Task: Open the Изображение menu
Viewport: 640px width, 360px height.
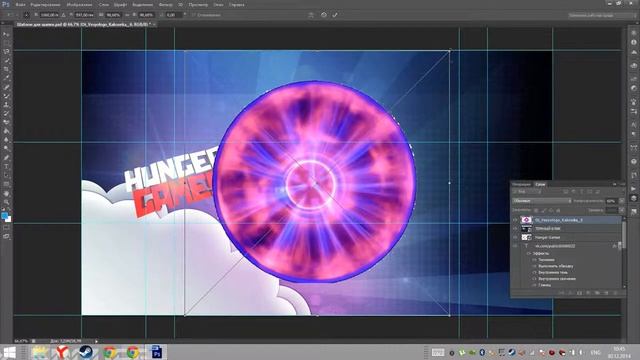Action: [x=79, y=5]
